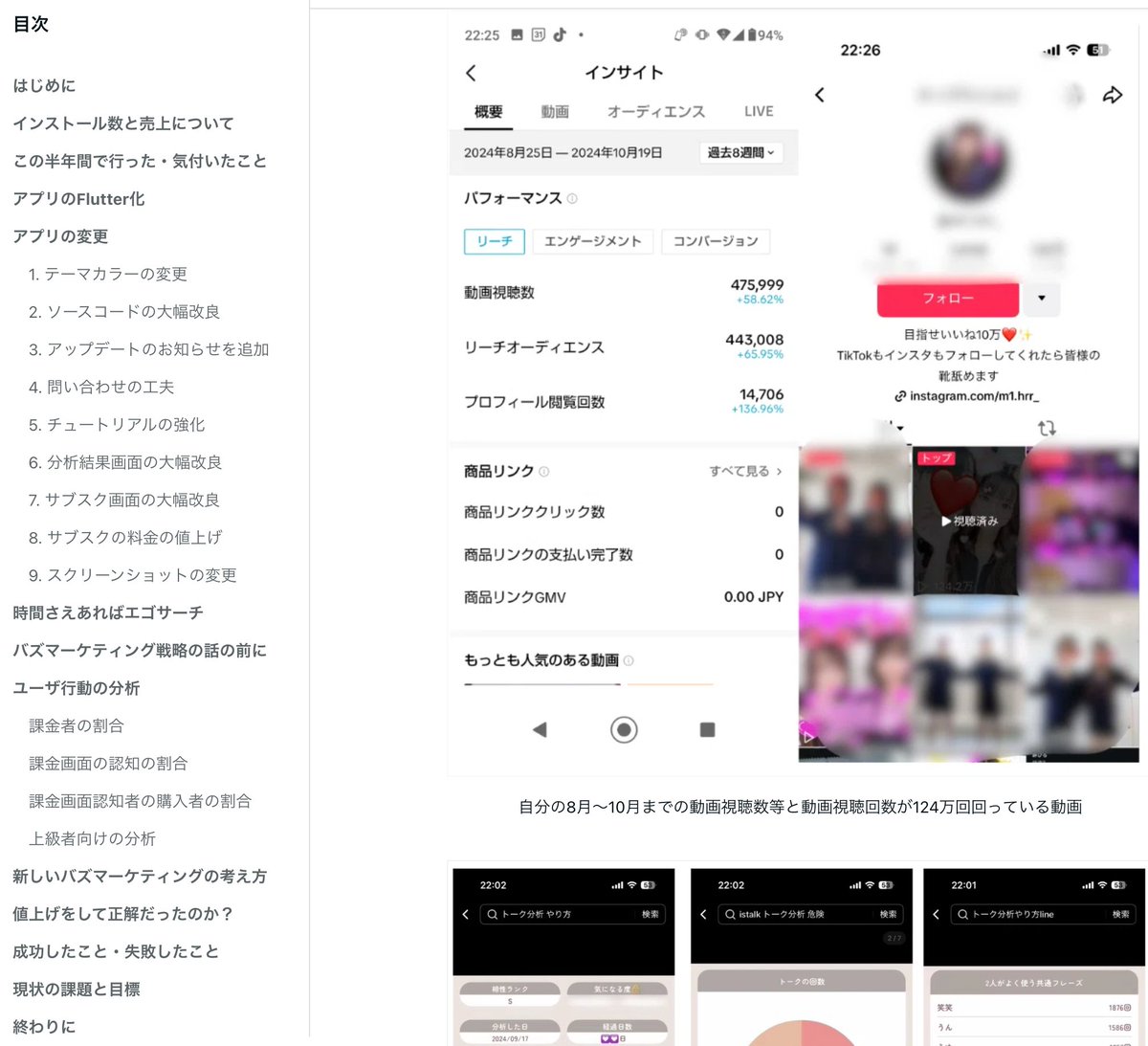Go to 6. 分析結果画面の大幅改良
This screenshot has width=1148, height=1046.
tap(125, 462)
